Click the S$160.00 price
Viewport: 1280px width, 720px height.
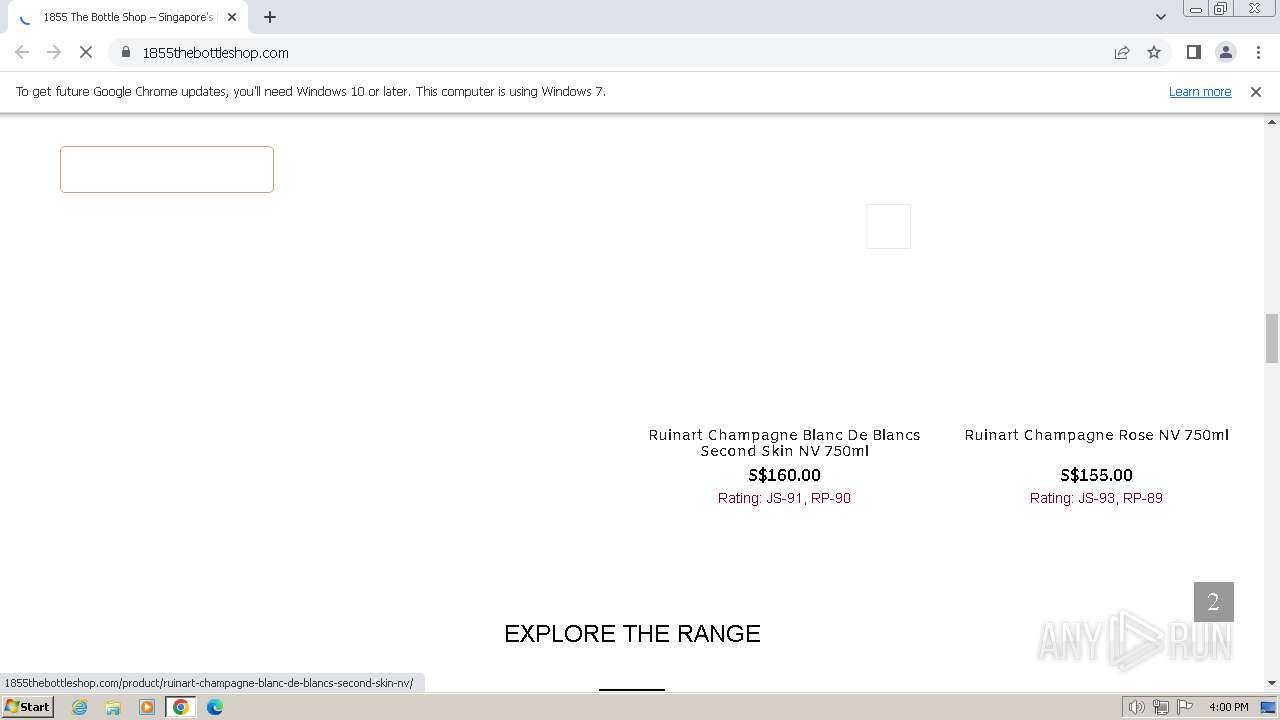click(784, 475)
